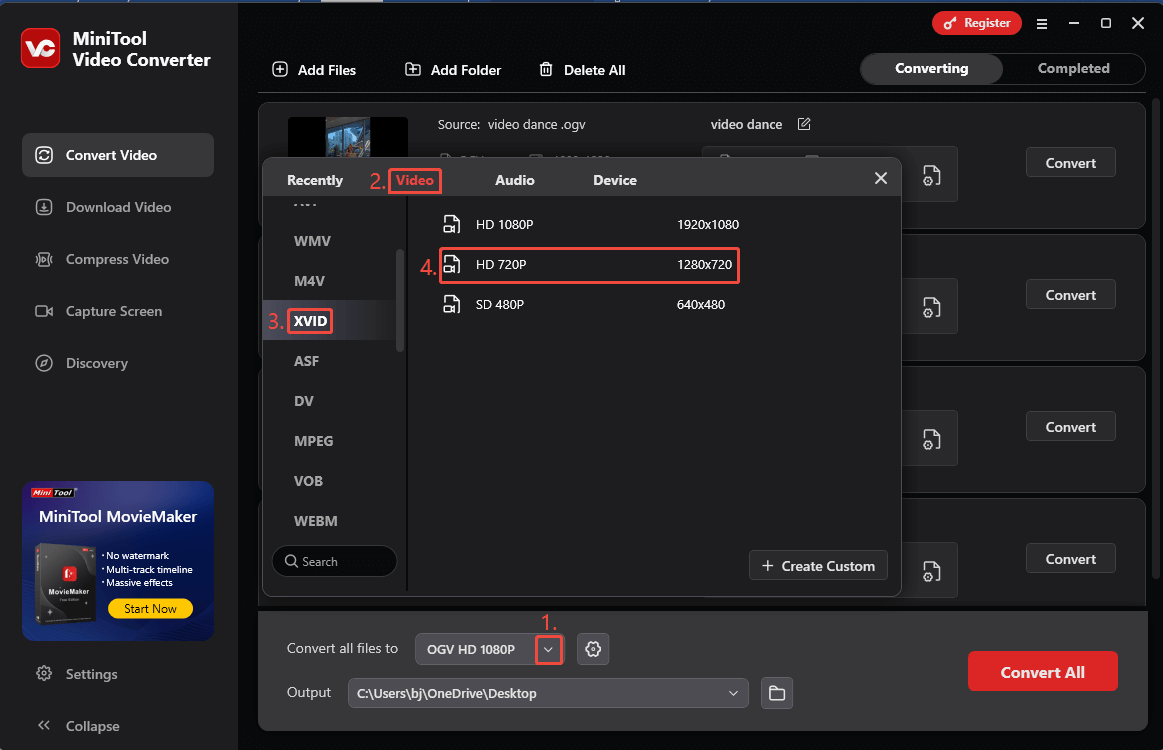Screen dimensions: 1163x750
Task: Open format settings icon for fourth file
Action: coord(932,571)
